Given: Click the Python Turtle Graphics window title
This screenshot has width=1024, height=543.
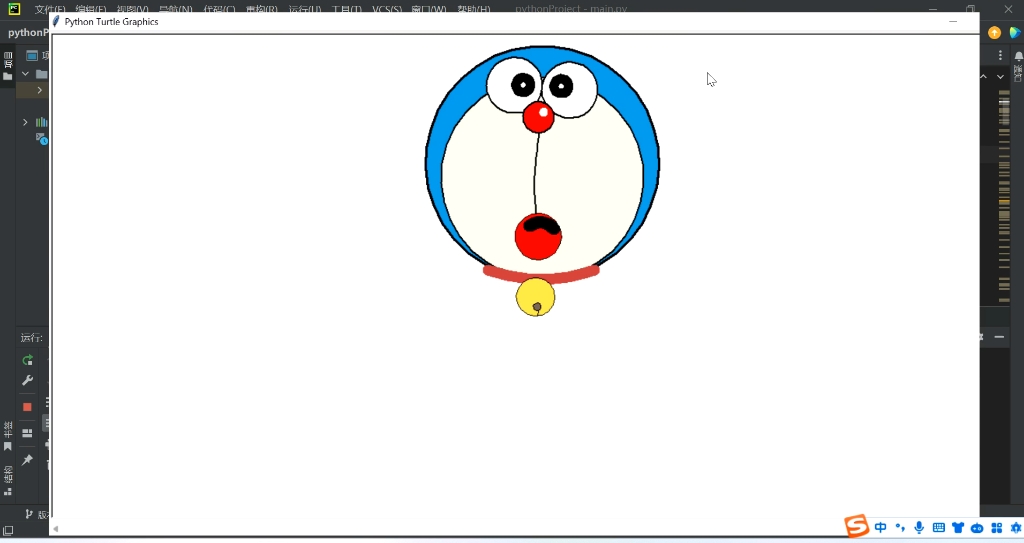Looking at the screenshot, I should pos(111,22).
